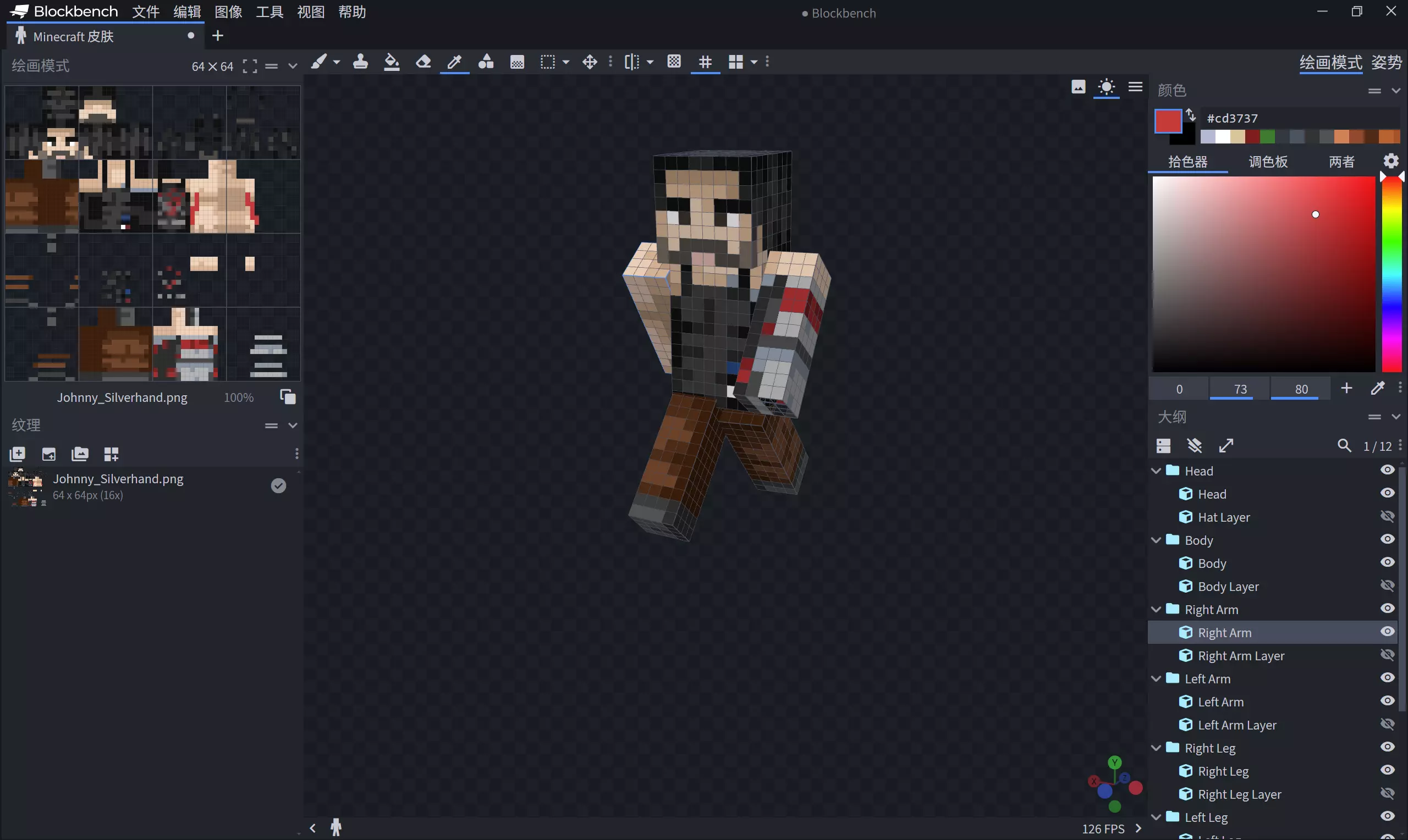This screenshot has width=1408, height=840.
Task: Click the main red color swatch
Action: (1168, 121)
